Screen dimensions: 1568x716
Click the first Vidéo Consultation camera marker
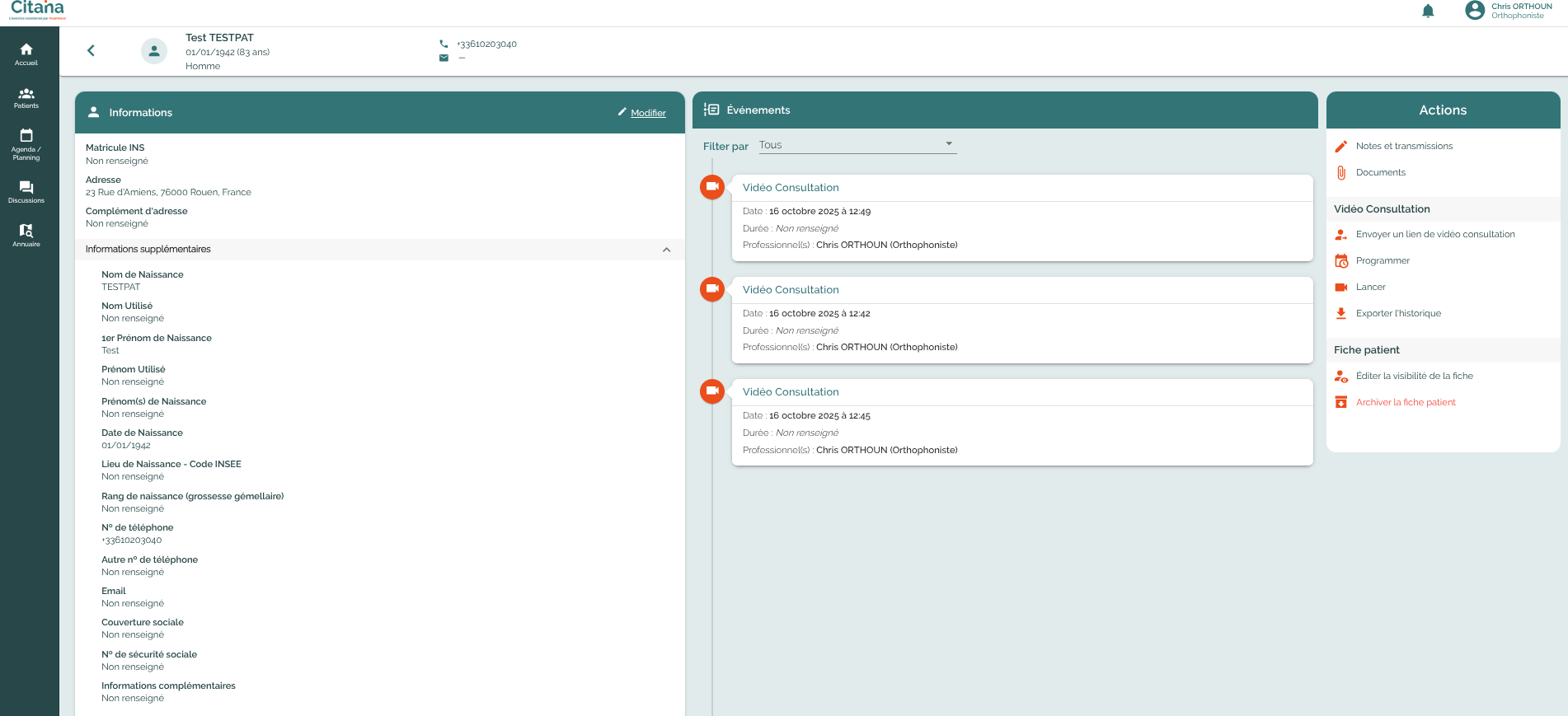(x=712, y=187)
